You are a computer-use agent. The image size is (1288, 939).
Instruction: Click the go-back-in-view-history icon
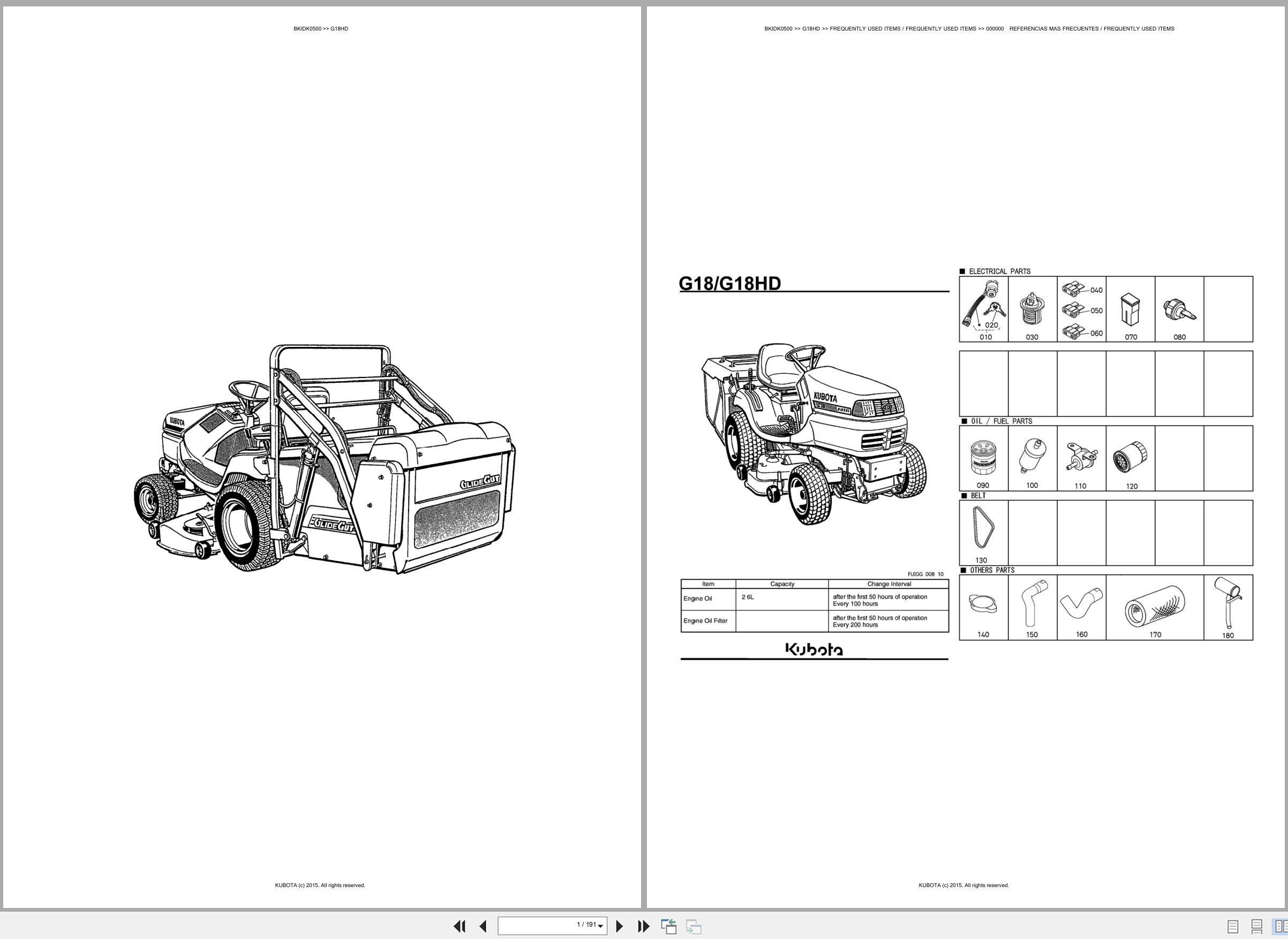[669, 927]
